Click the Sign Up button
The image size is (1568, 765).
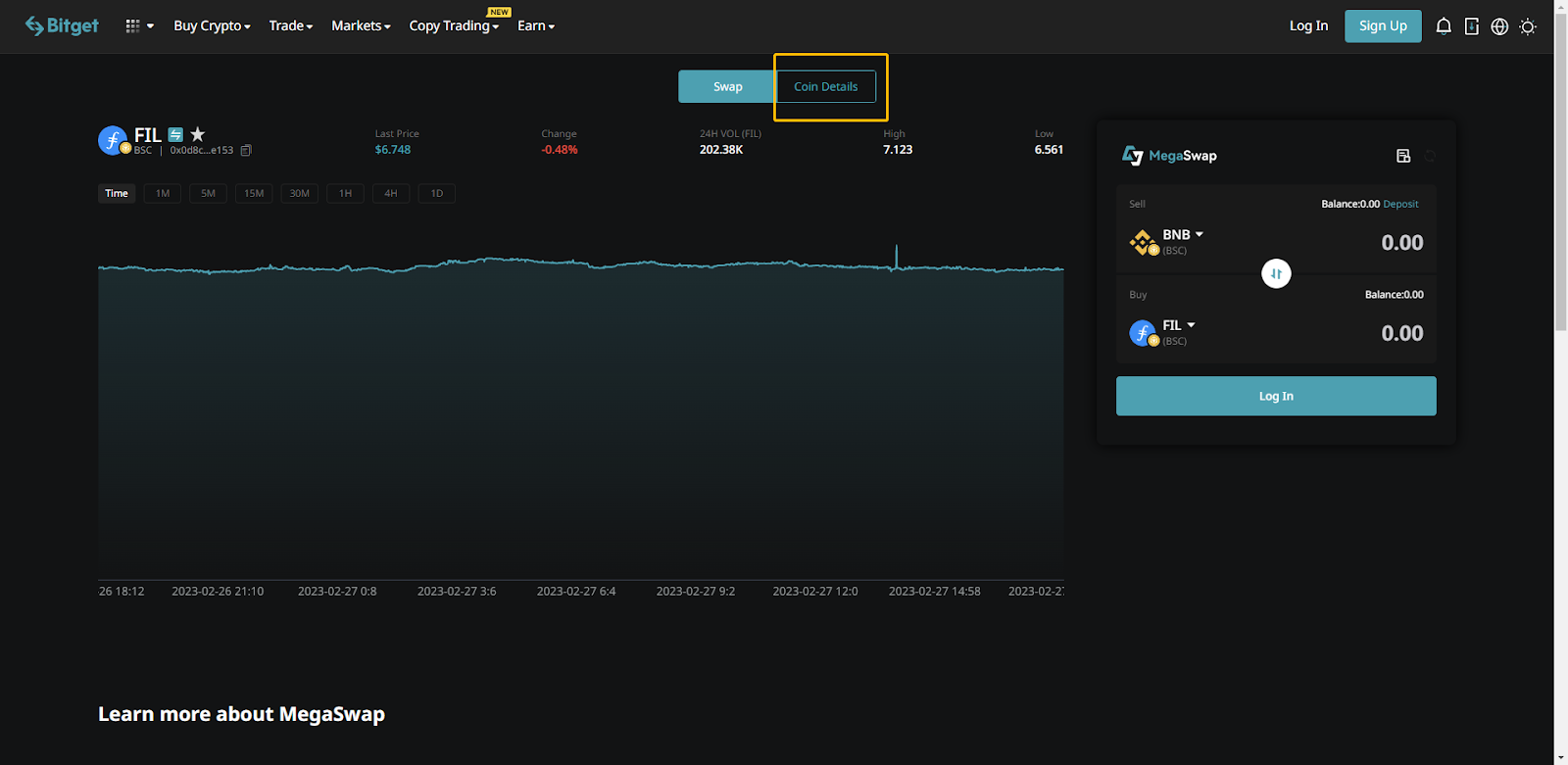(1382, 26)
